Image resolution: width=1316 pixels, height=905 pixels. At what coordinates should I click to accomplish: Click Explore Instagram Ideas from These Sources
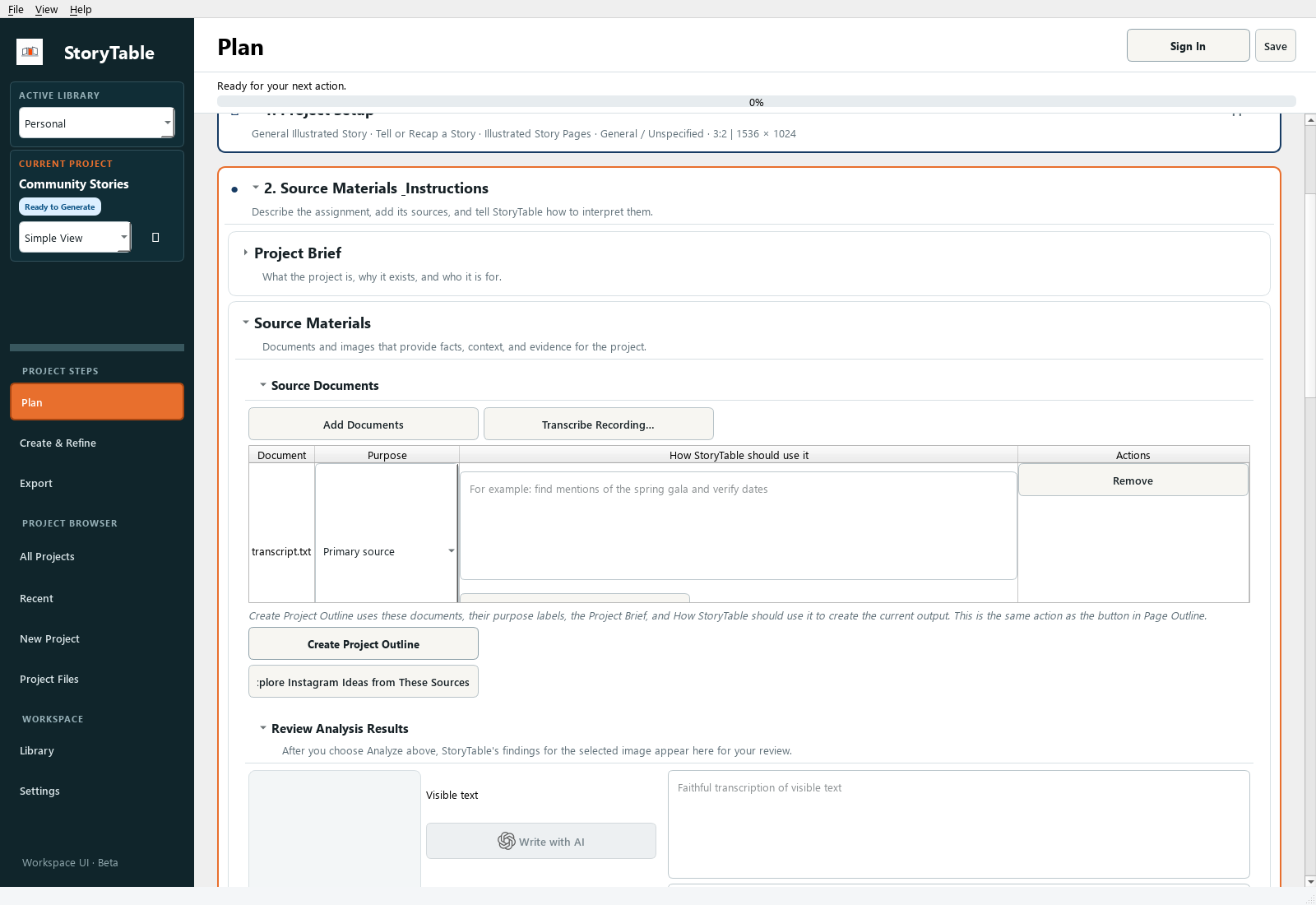tap(364, 682)
